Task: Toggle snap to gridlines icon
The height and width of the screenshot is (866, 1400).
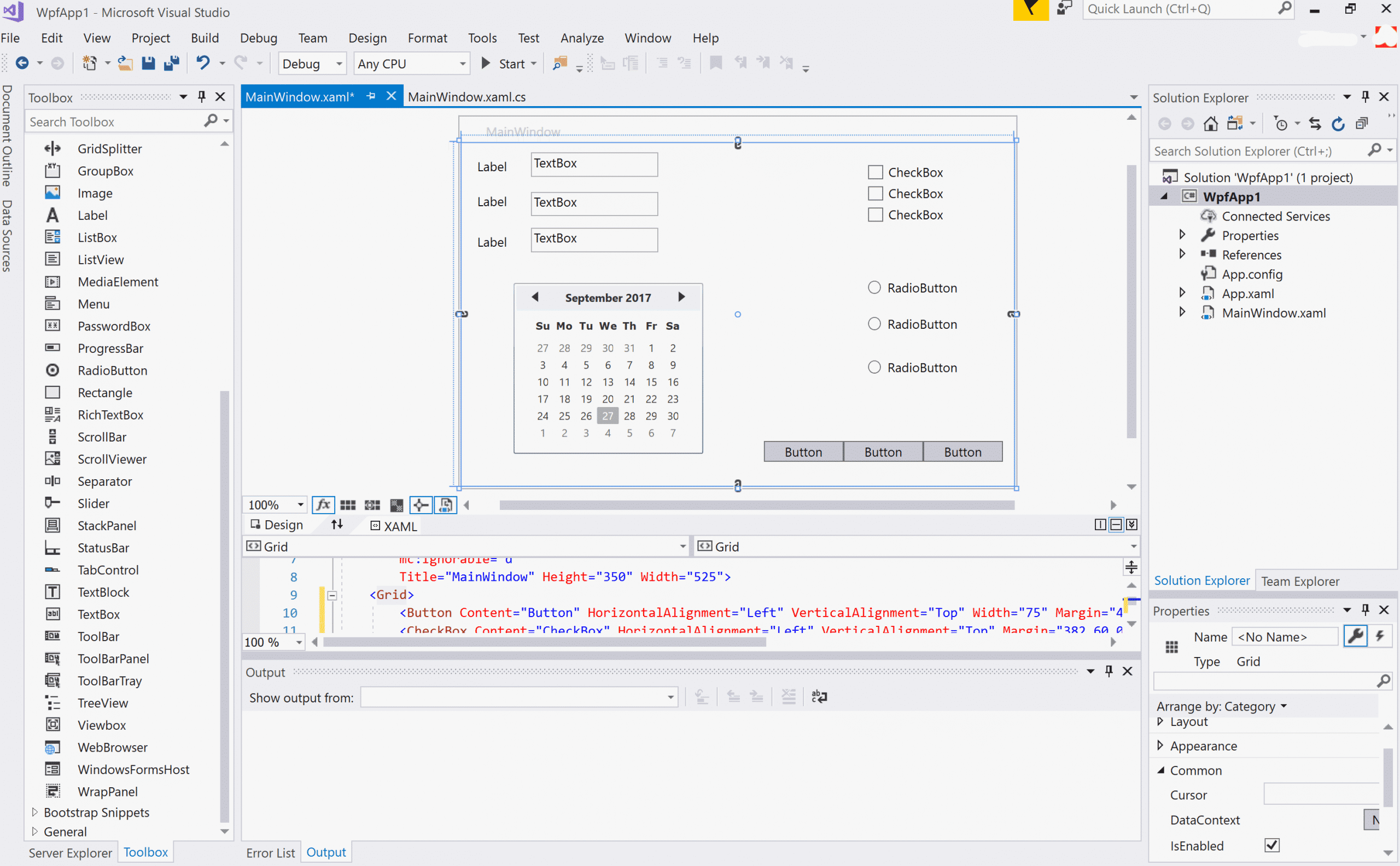Action: click(372, 504)
